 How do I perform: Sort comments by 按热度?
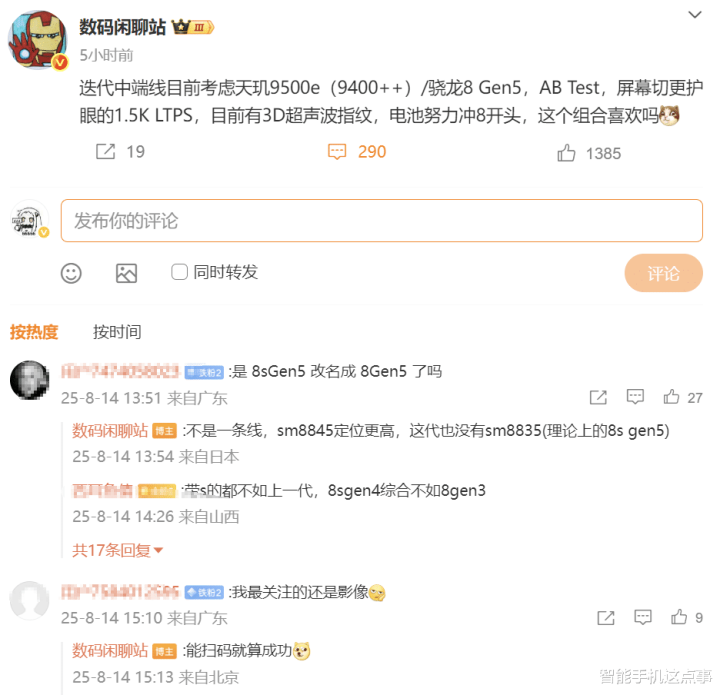34,331
